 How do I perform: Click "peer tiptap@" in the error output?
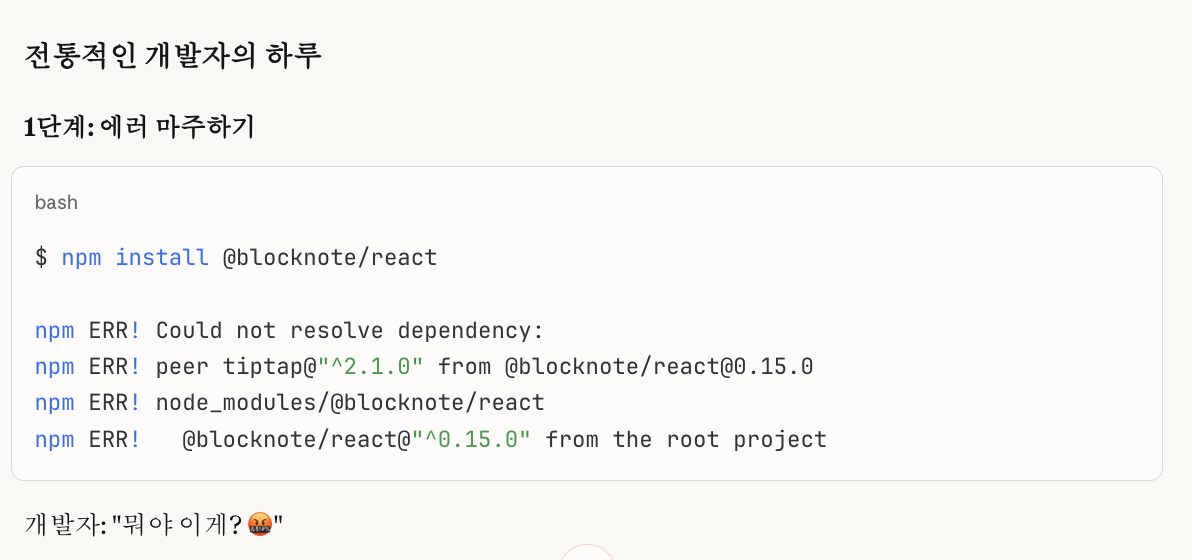pos(235,367)
